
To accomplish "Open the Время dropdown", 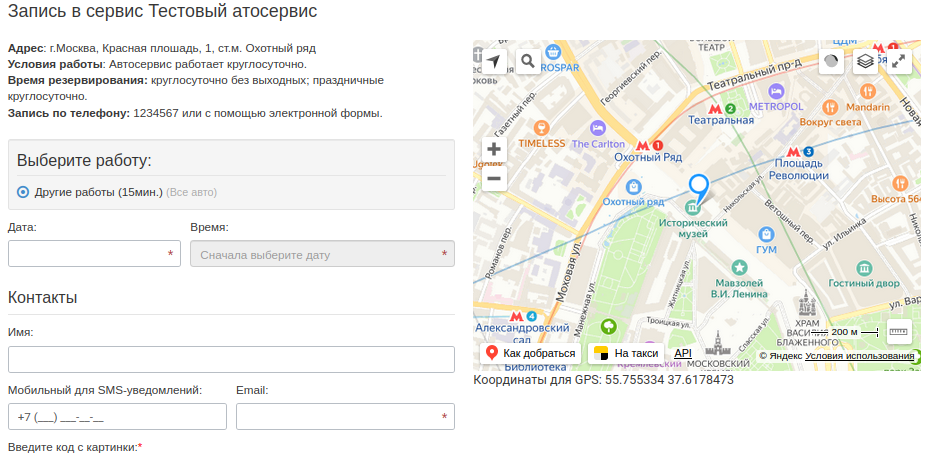I will (322, 253).
